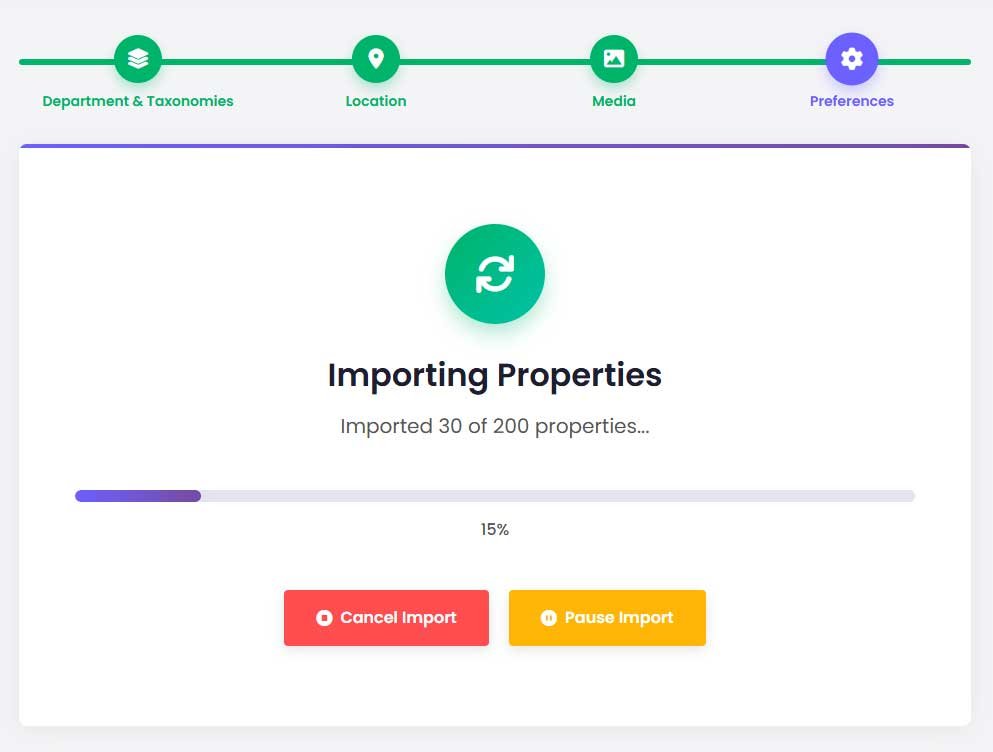Click the gradient strip atop the import card

pos(494,145)
